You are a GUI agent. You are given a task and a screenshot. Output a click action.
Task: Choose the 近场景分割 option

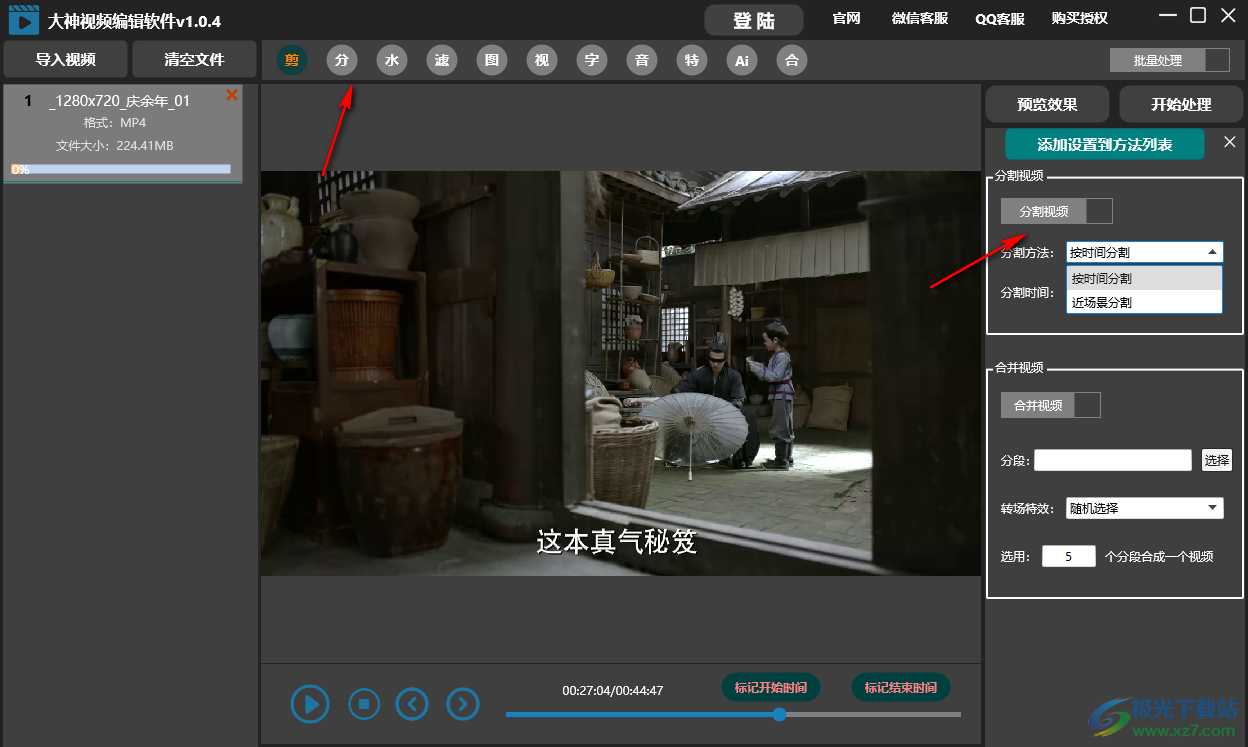[1145, 302]
